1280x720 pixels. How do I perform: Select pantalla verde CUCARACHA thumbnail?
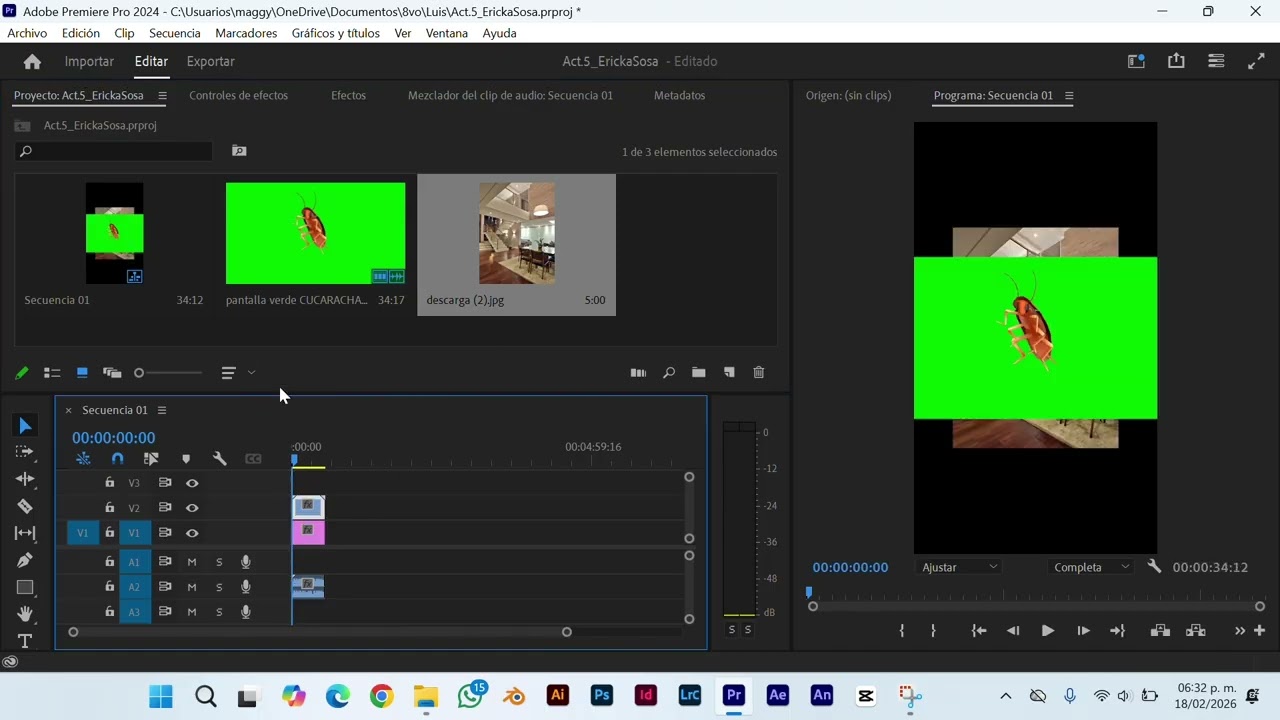click(x=315, y=233)
